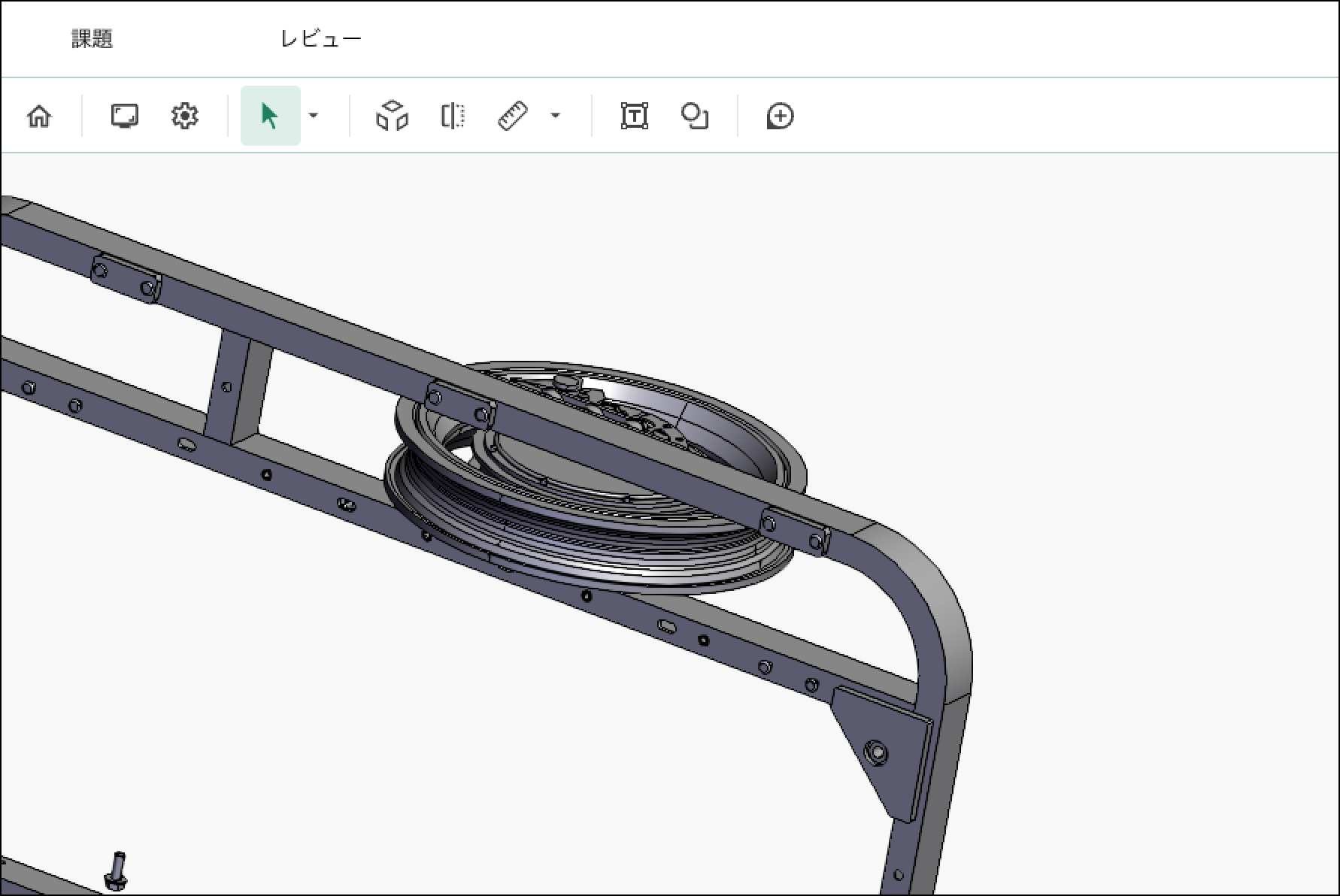Screen dimensions: 1340x896
Task: Expand the measure tool dropdown arrow
Action: tap(556, 116)
